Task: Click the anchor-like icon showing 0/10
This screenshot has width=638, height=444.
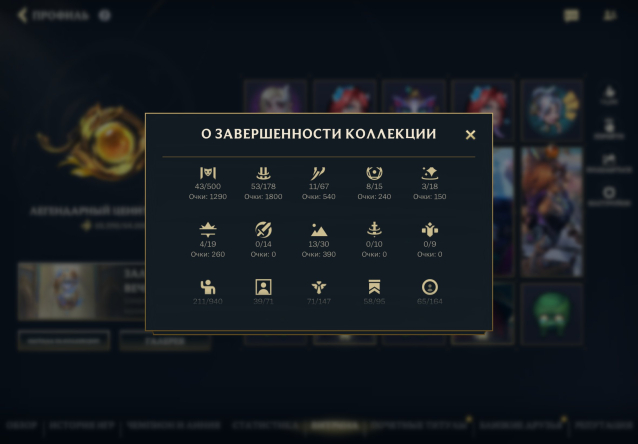Action: [x=374, y=230]
